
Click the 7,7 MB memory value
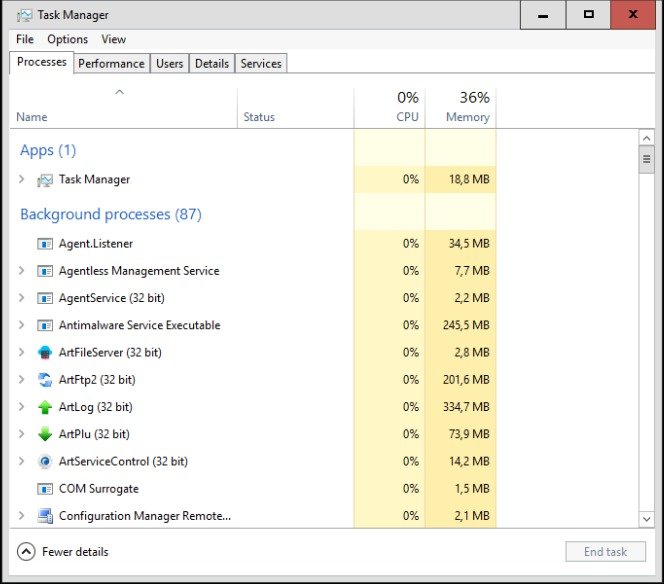(x=472, y=271)
